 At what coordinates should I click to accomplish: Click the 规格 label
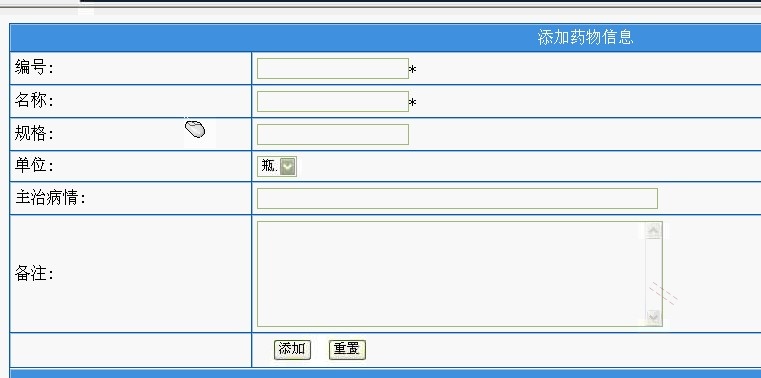tap(34, 133)
